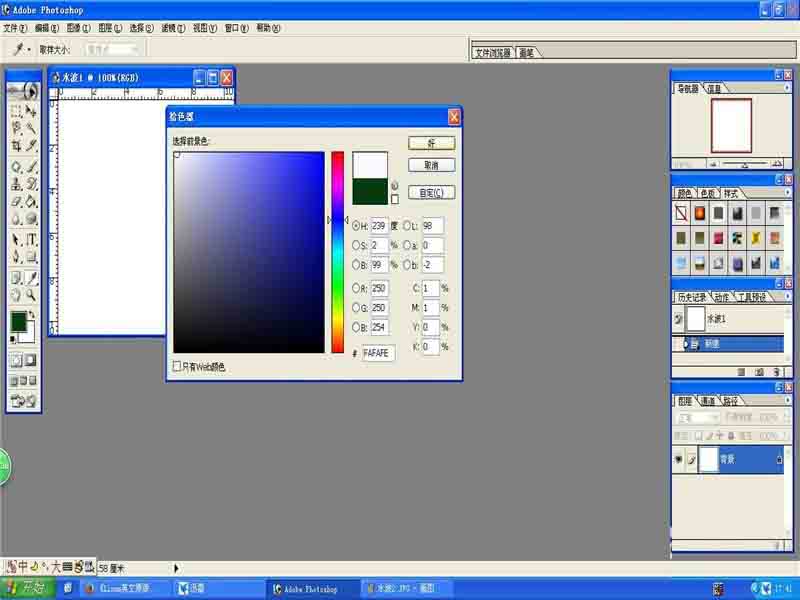800x600 pixels.
Task: Select the R red radio button
Action: click(356, 288)
